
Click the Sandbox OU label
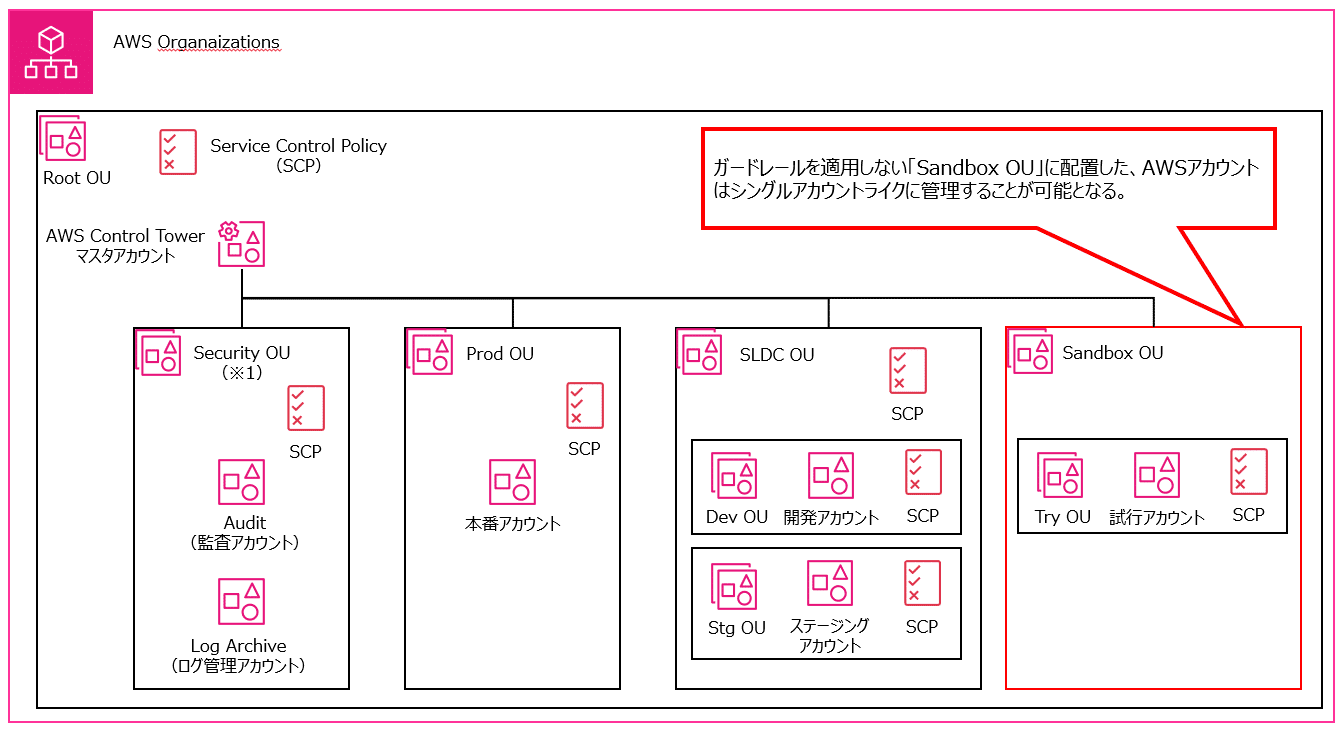tap(1113, 353)
